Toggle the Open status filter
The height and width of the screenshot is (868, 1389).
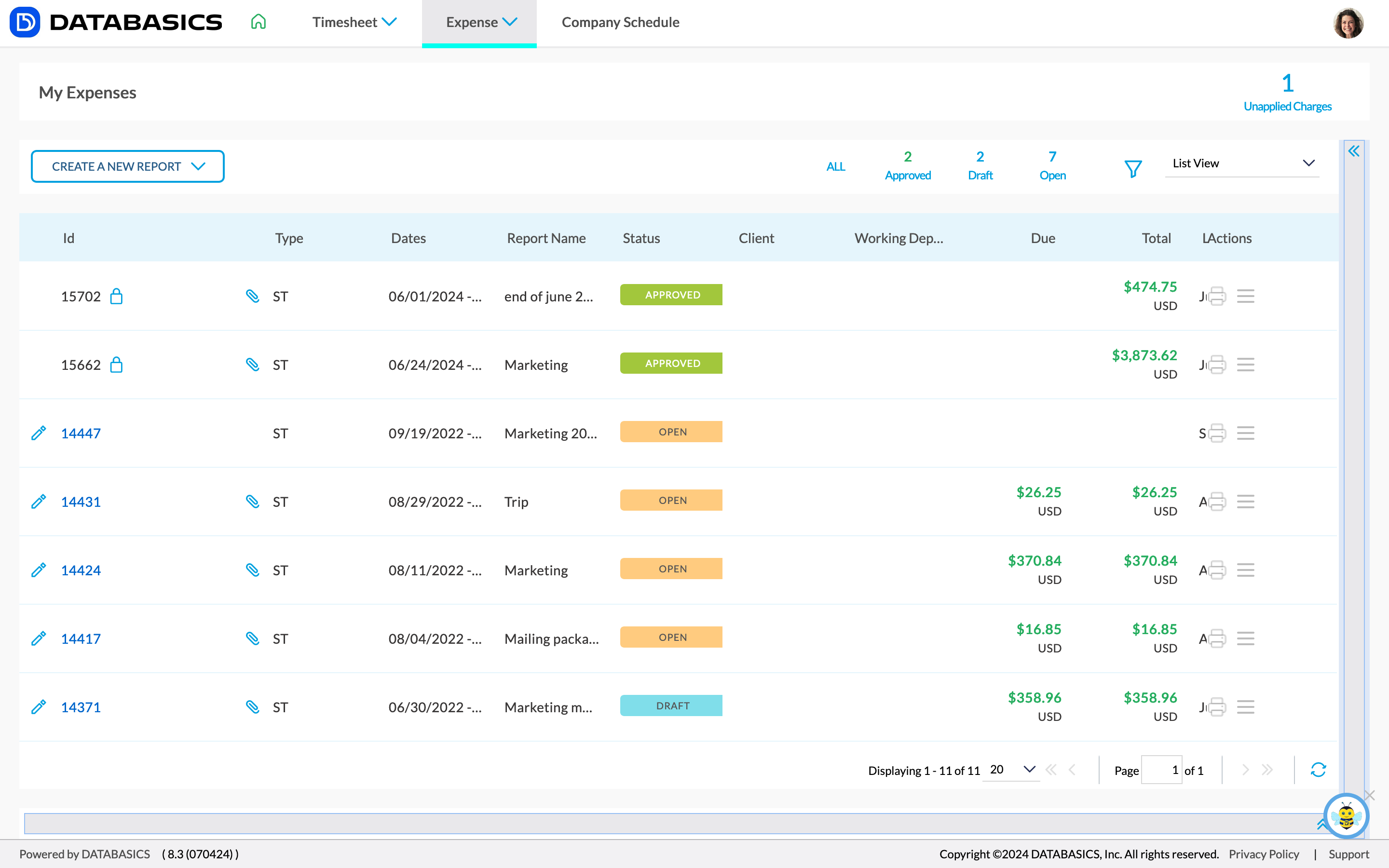[1053, 166]
